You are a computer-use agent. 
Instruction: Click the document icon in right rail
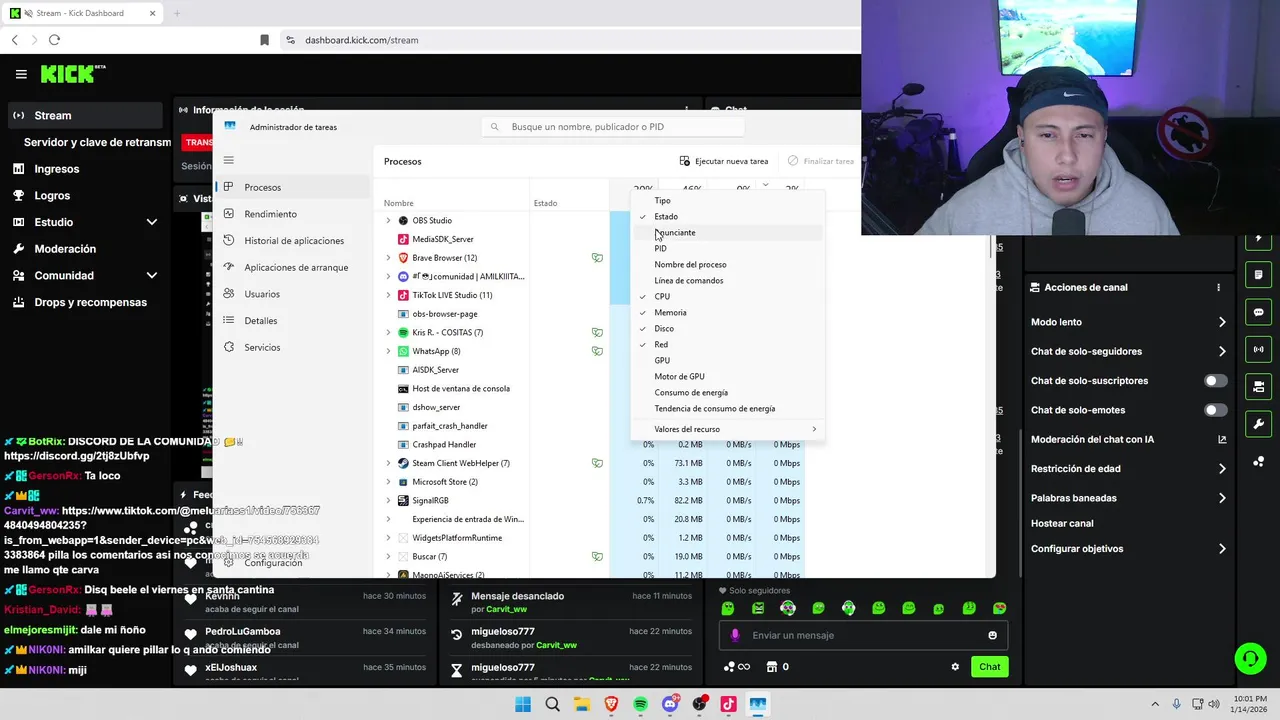1258,275
